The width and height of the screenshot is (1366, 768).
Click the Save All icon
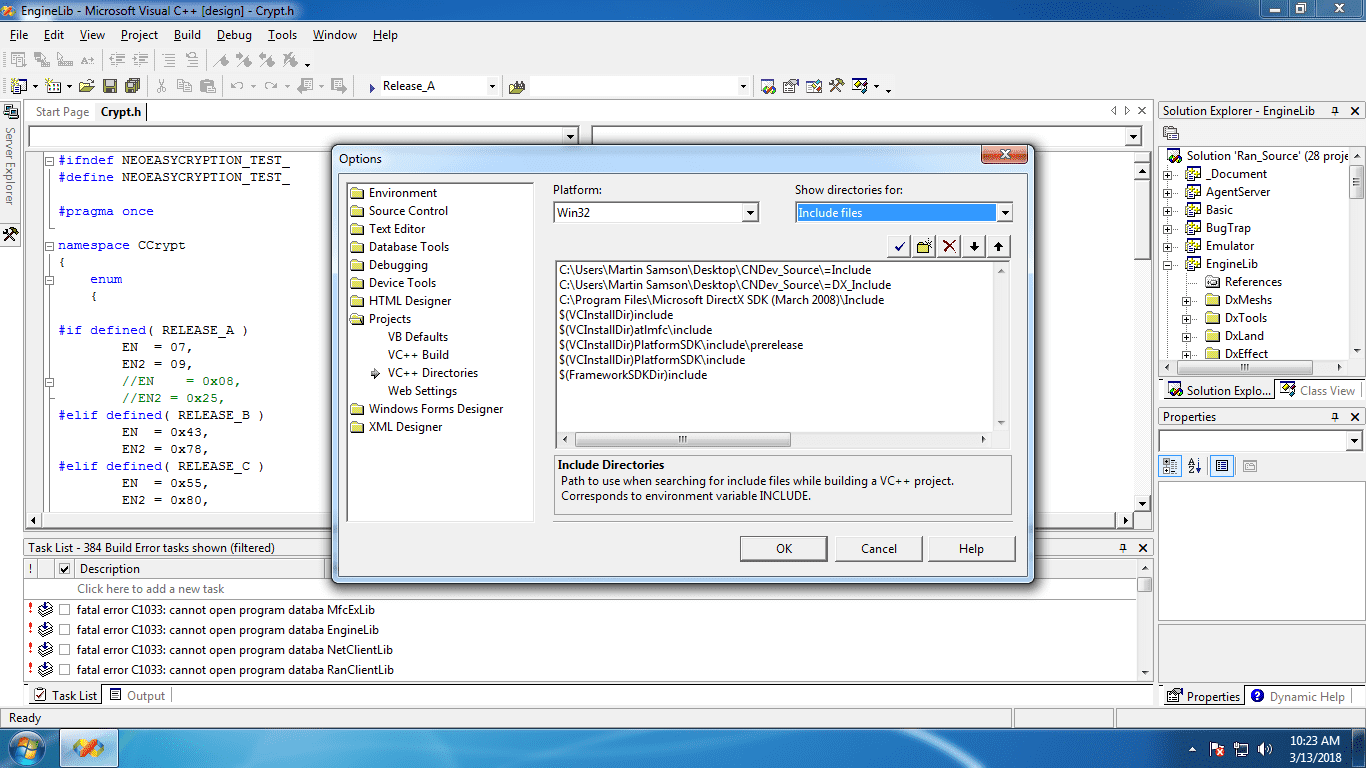click(x=132, y=86)
